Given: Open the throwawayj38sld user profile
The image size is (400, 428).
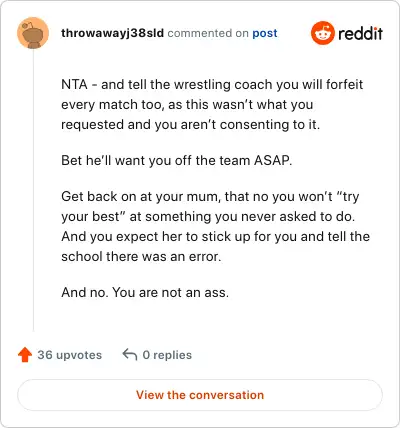Looking at the screenshot, I should [x=112, y=33].
